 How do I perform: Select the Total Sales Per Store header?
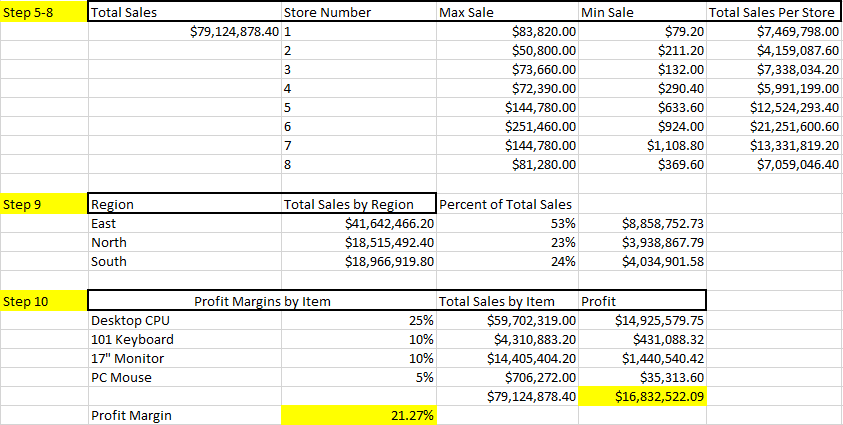(x=774, y=12)
